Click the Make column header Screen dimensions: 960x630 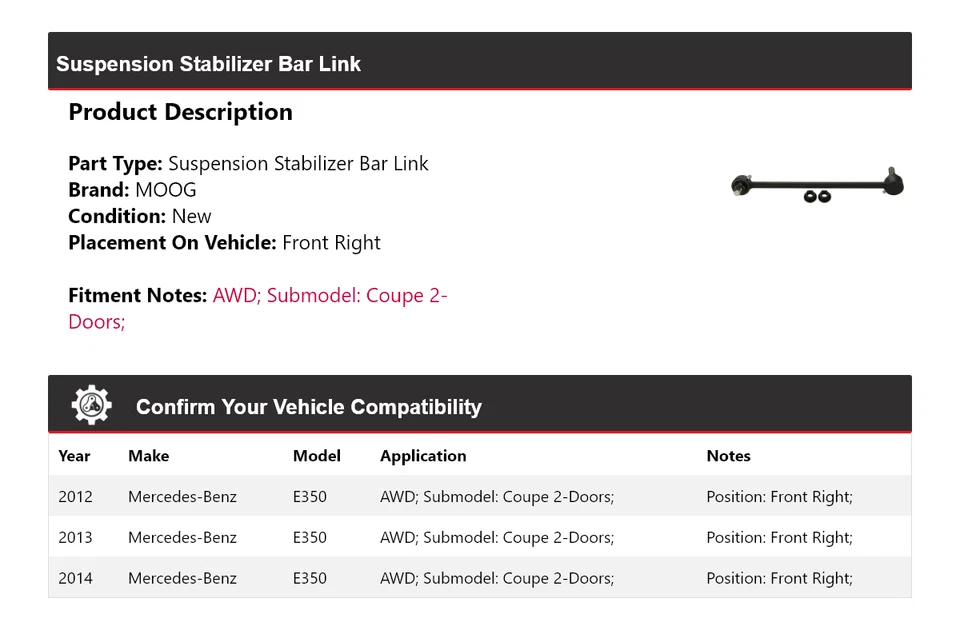click(148, 456)
